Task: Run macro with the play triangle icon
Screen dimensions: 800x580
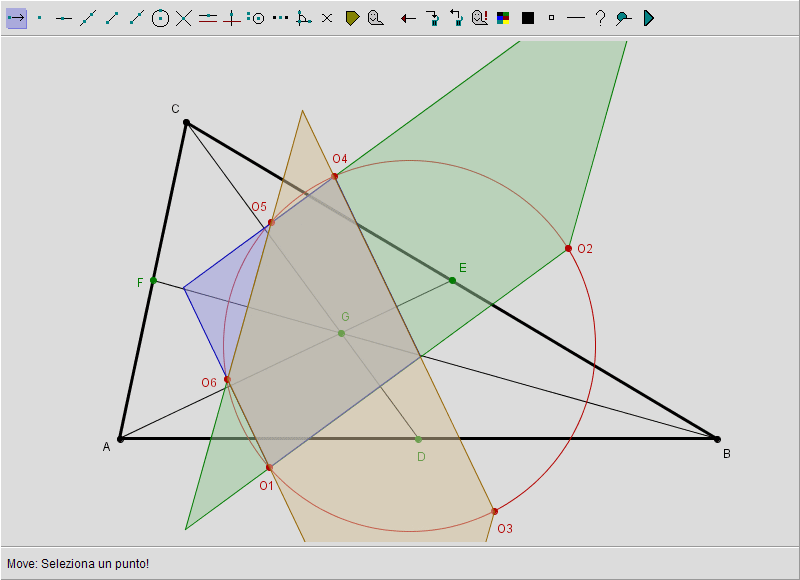Action: (648, 18)
